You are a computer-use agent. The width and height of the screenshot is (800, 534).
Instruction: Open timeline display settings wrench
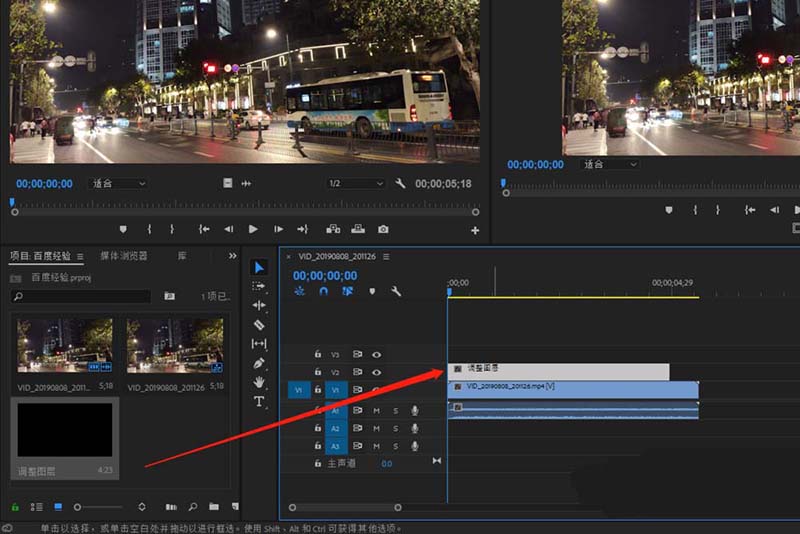396,291
